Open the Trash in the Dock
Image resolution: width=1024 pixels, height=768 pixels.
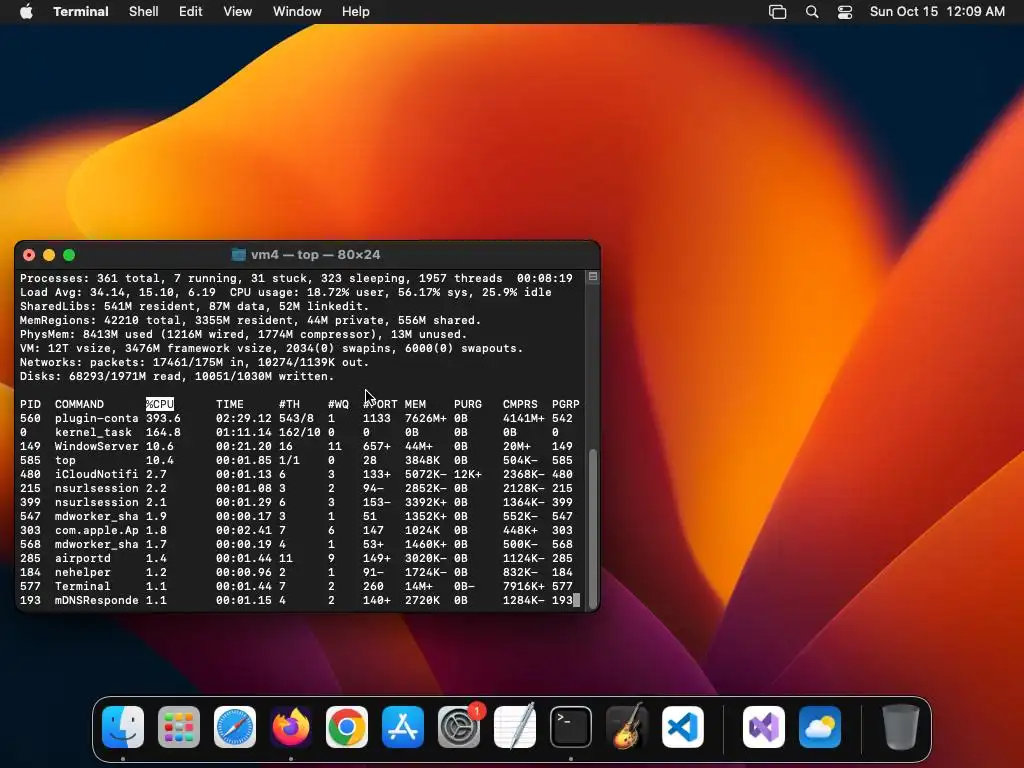point(901,727)
